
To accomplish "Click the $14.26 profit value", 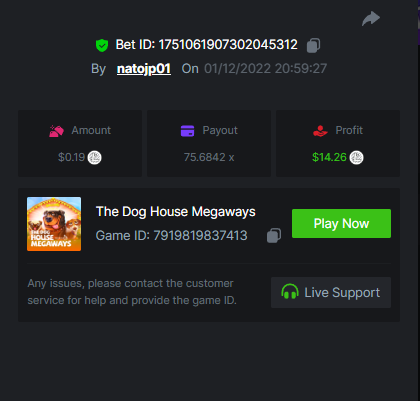I will (329, 157).
